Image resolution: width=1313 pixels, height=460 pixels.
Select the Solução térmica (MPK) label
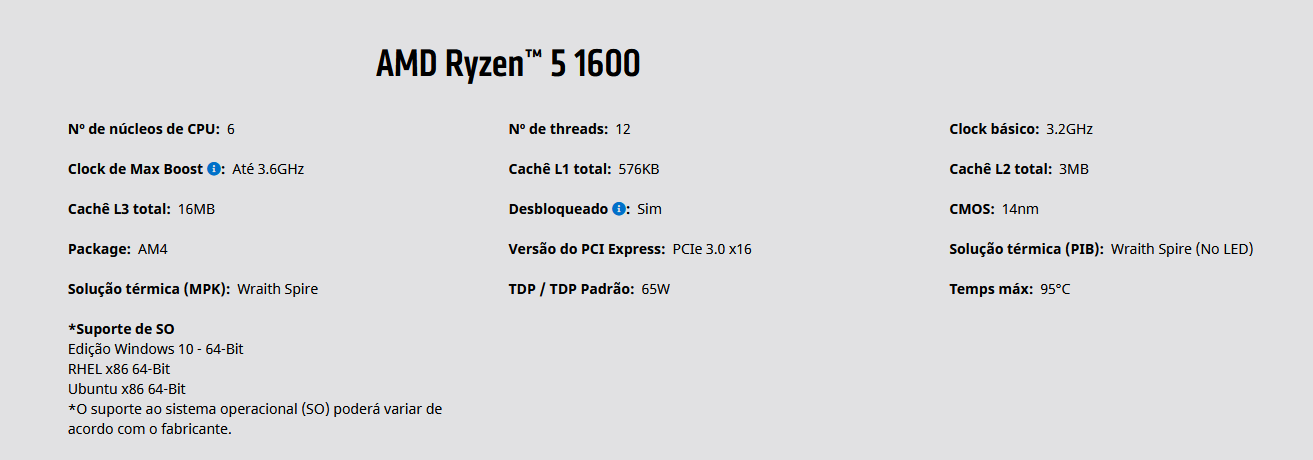(149, 289)
